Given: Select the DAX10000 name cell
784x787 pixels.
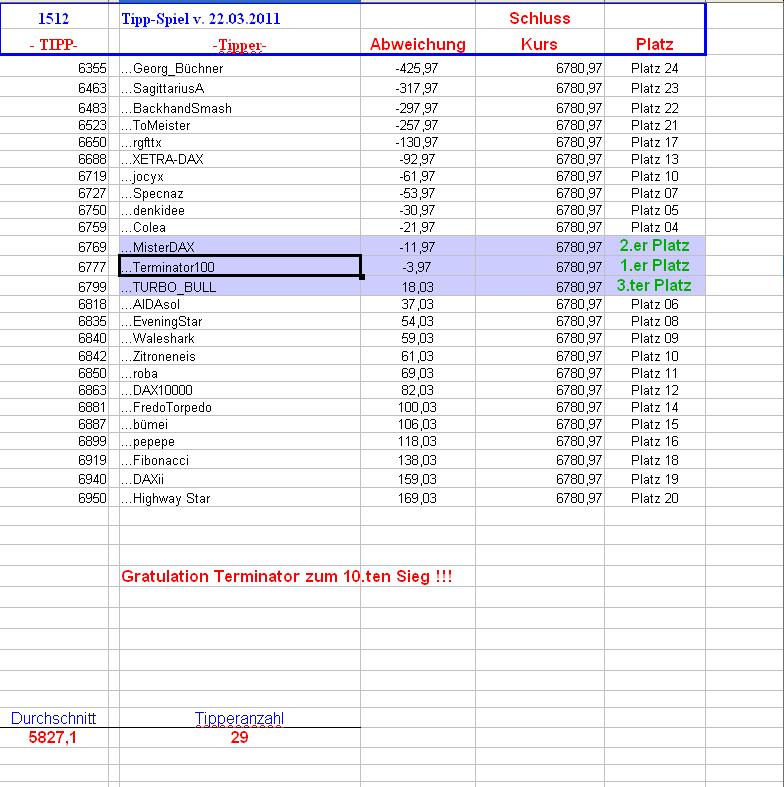Looking at the screenshot, I should coord(239,390).
